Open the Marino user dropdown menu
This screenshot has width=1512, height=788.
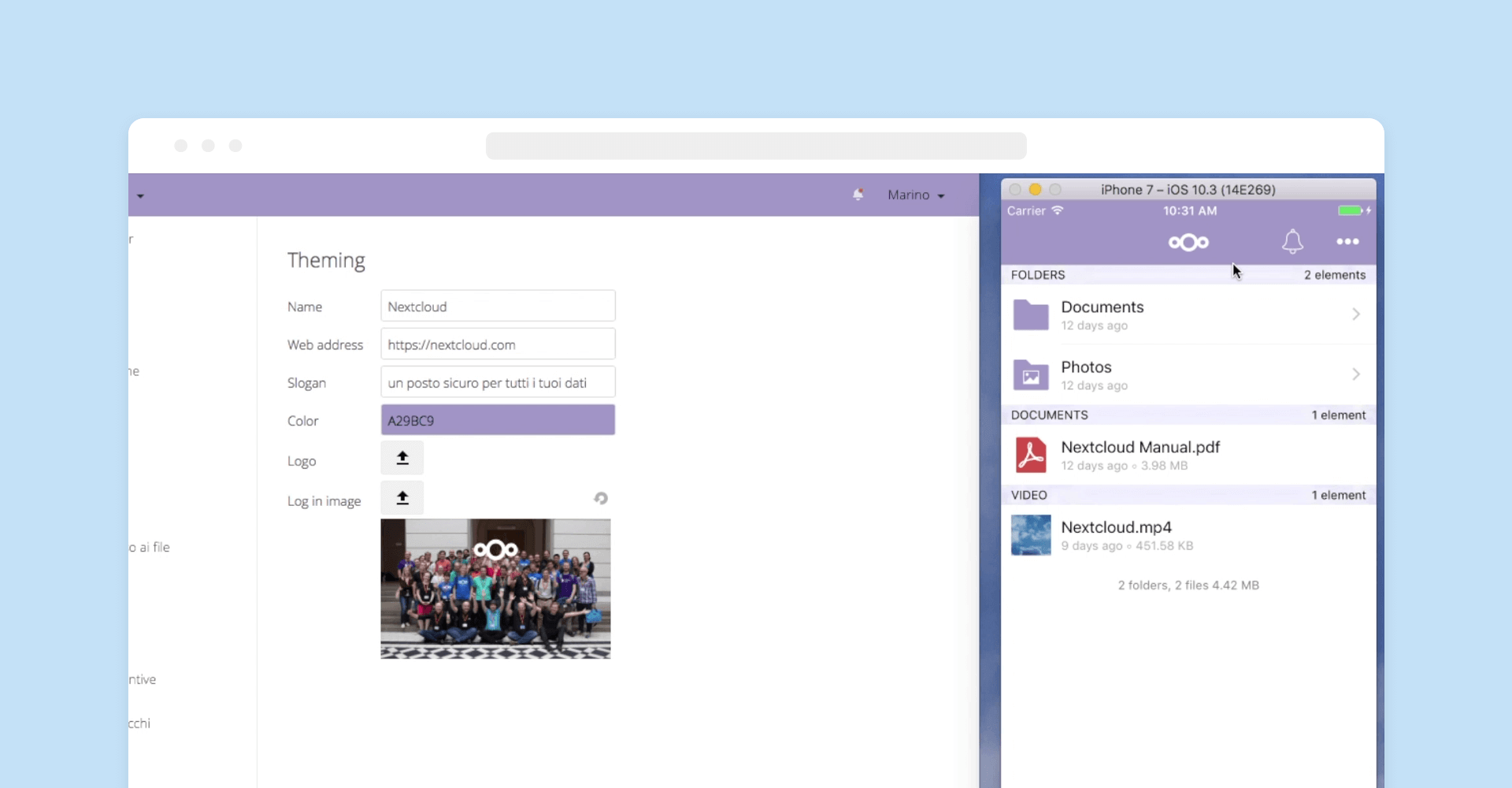tap(915, 195)
